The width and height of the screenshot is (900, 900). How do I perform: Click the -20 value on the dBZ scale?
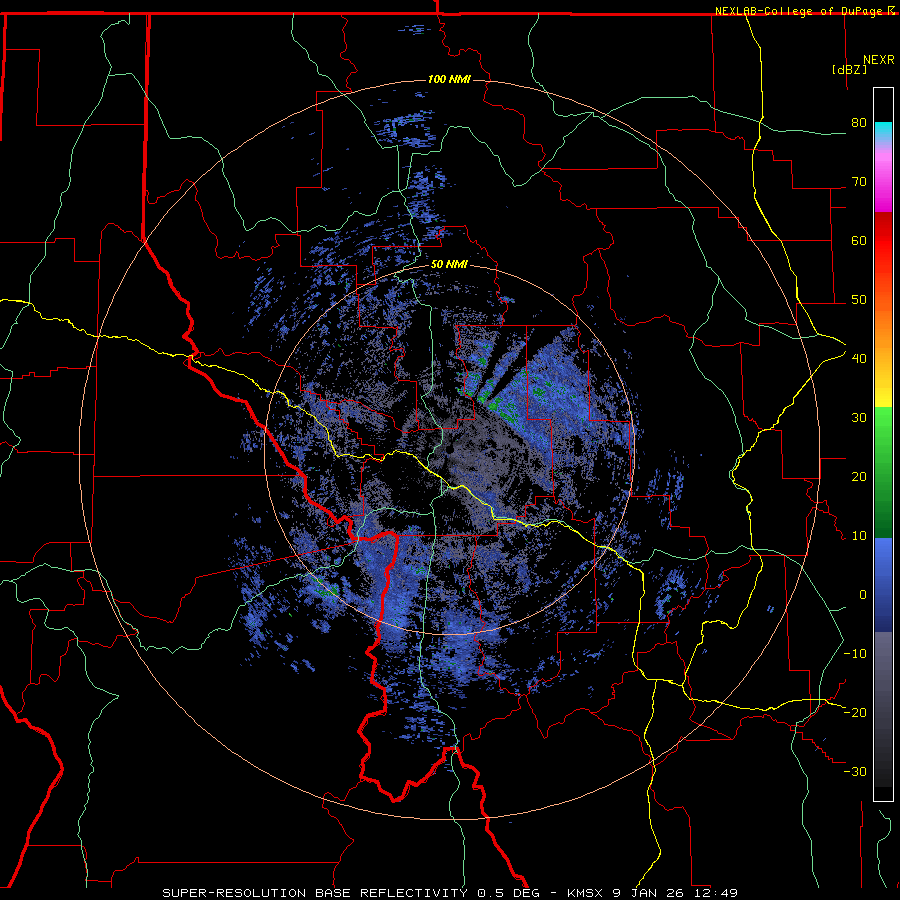click(855, 713)
